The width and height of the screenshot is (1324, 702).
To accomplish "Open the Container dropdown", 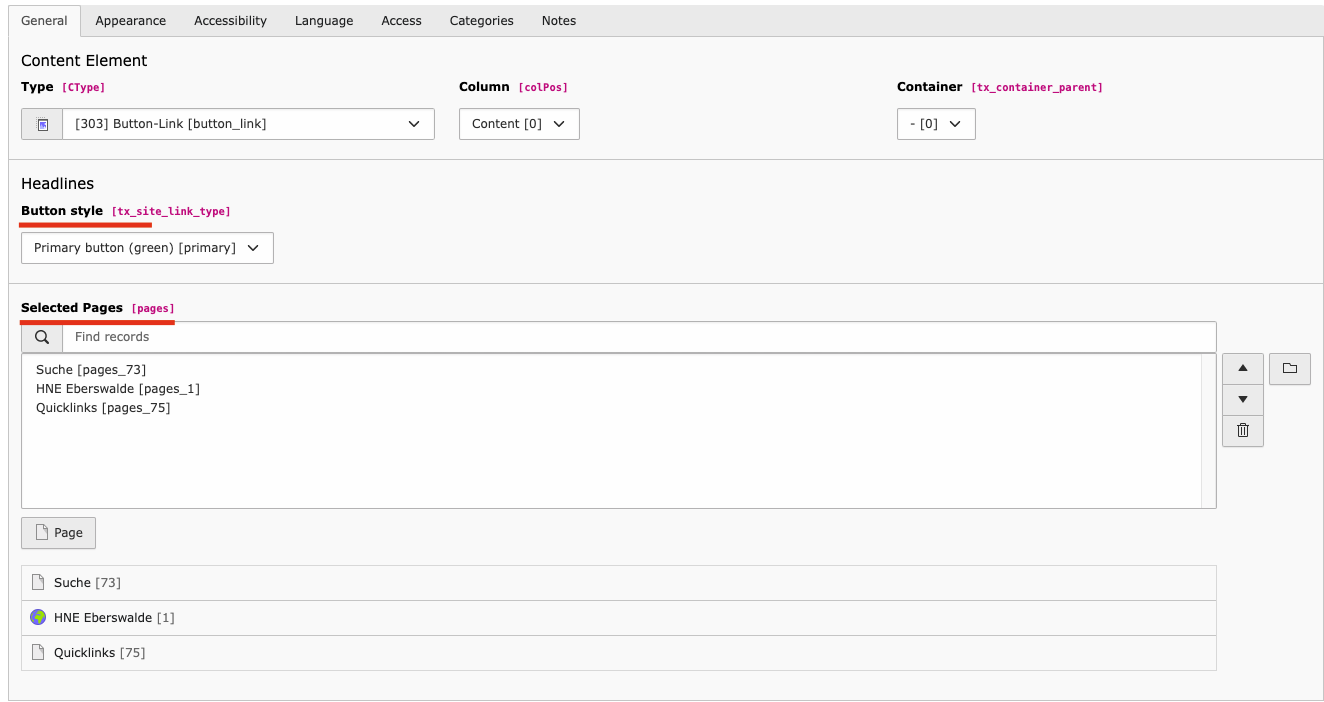I will [x=935, y=124].
